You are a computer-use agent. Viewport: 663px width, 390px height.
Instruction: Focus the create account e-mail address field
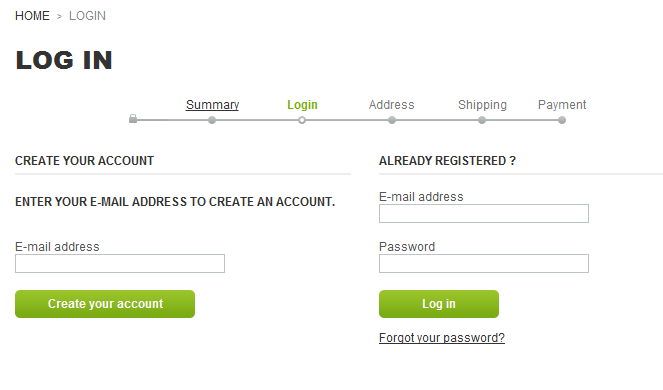click(120, 264)
